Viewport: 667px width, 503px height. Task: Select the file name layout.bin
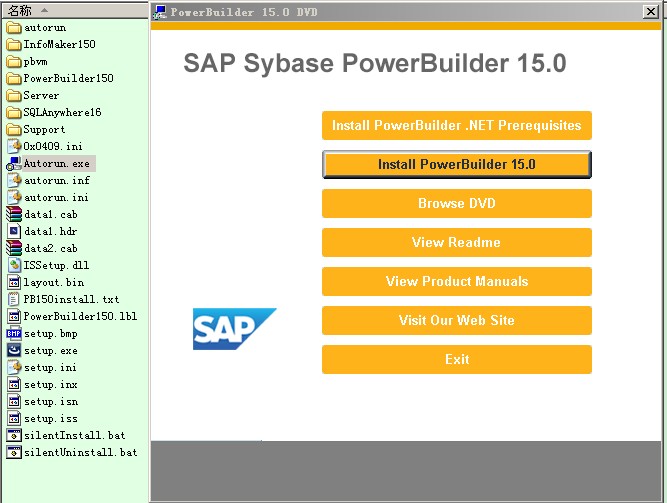click(54, 283)
